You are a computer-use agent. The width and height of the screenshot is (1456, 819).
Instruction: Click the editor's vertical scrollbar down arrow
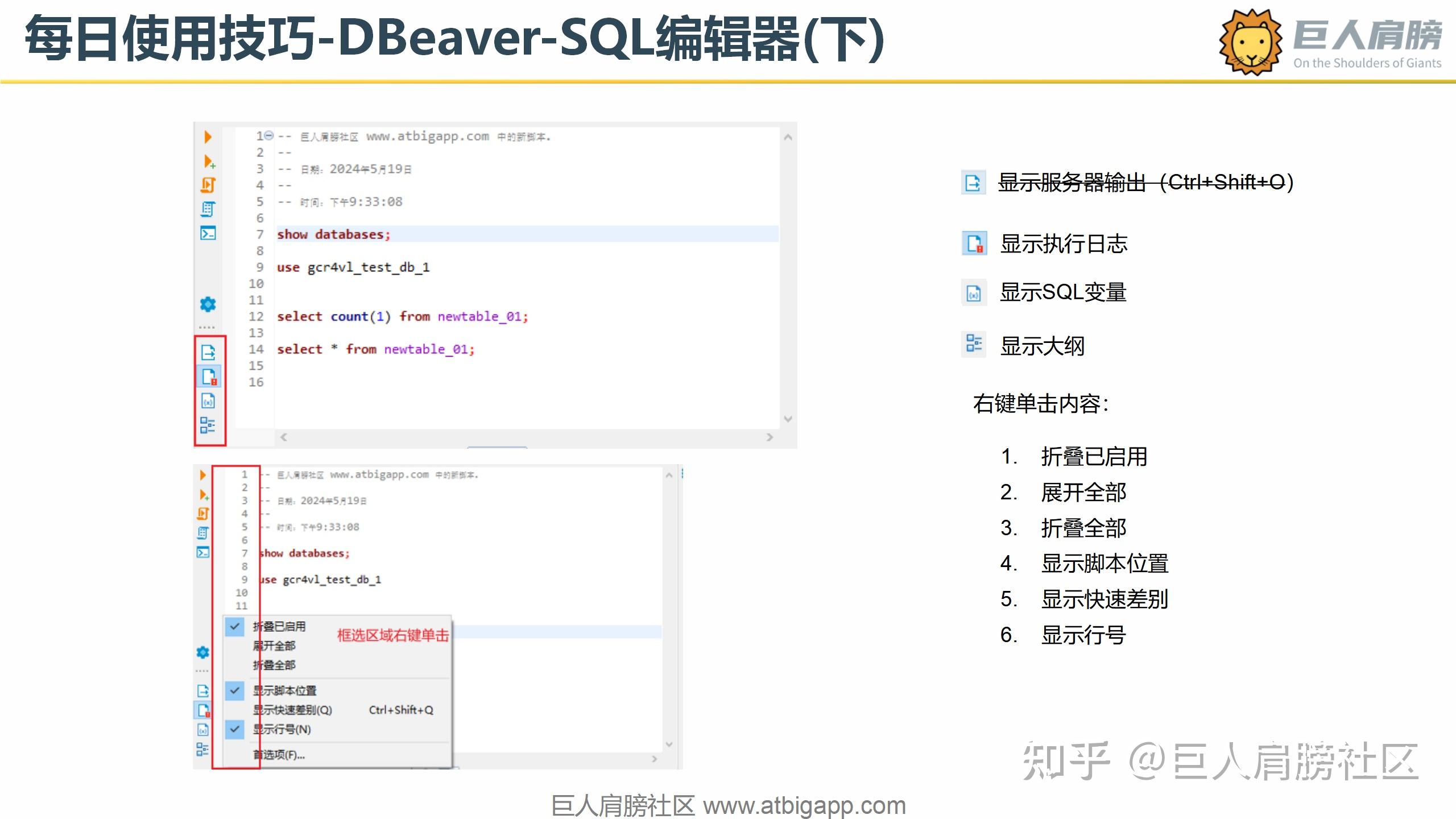point(788,419)
